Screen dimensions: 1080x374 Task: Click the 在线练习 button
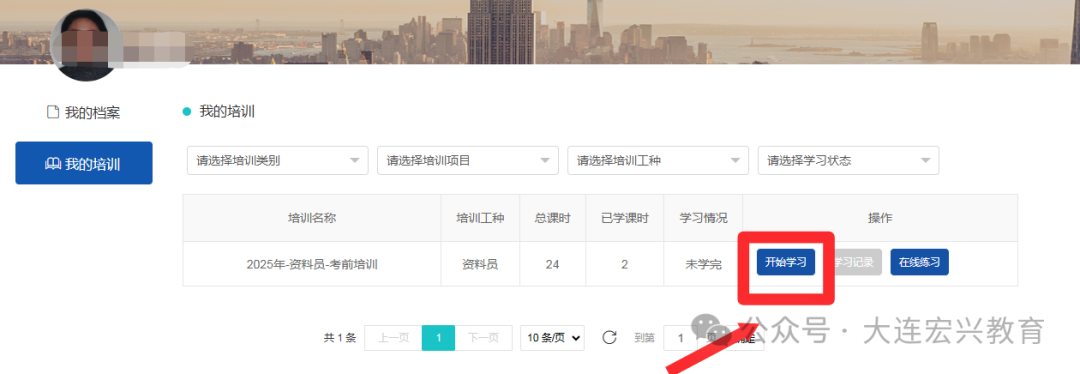click(920, 262)
